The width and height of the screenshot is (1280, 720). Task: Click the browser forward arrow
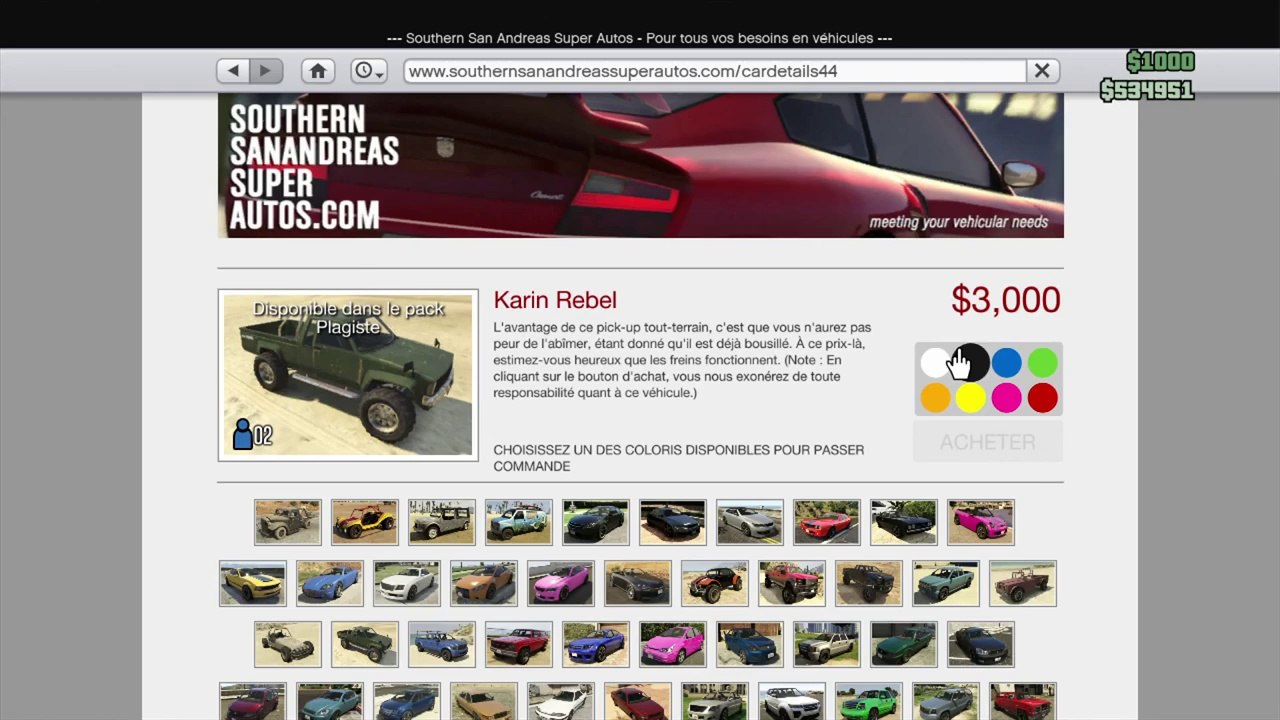click(265, 71)
